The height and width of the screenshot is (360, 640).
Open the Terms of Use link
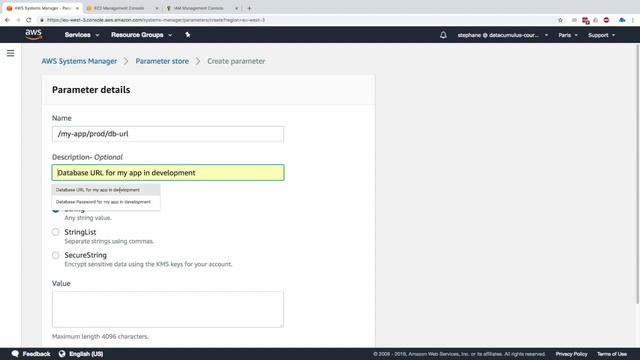click(x=612, y=354)
